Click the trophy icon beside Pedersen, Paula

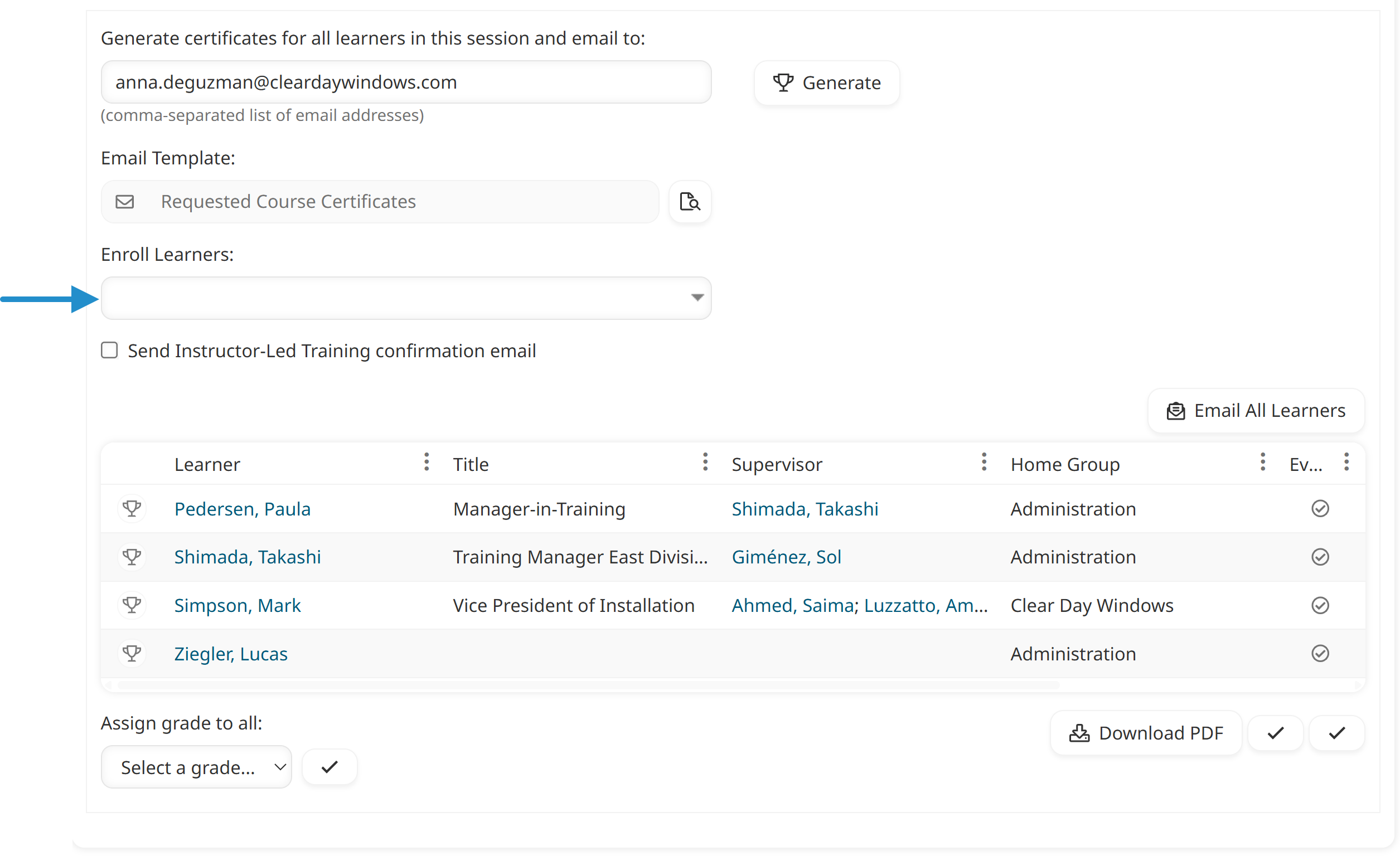132,508
